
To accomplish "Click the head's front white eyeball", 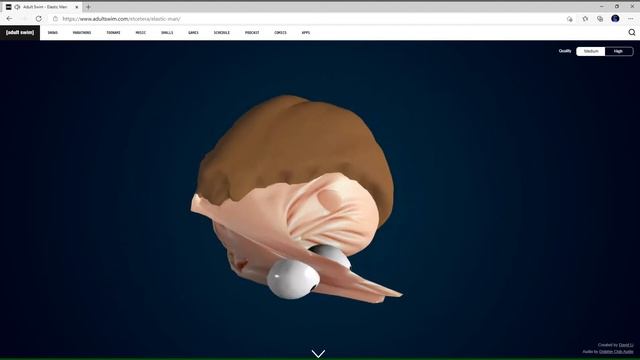I will pos(293,280).
